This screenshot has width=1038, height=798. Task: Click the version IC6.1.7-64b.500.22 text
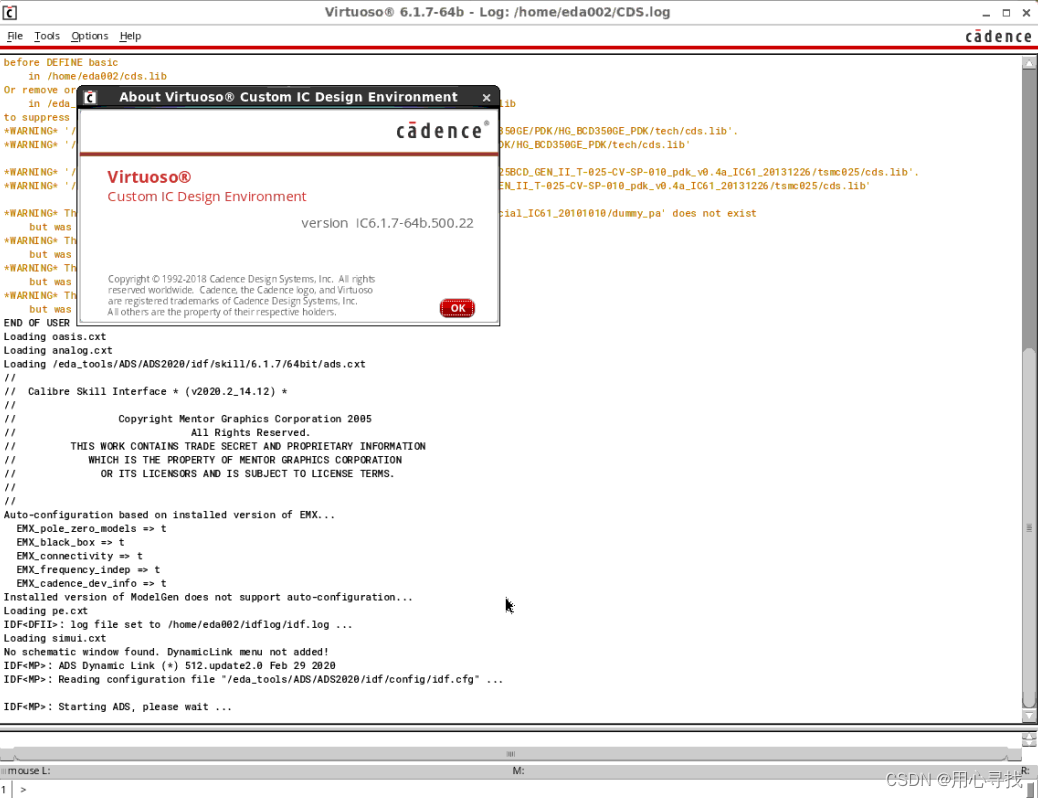387,223
